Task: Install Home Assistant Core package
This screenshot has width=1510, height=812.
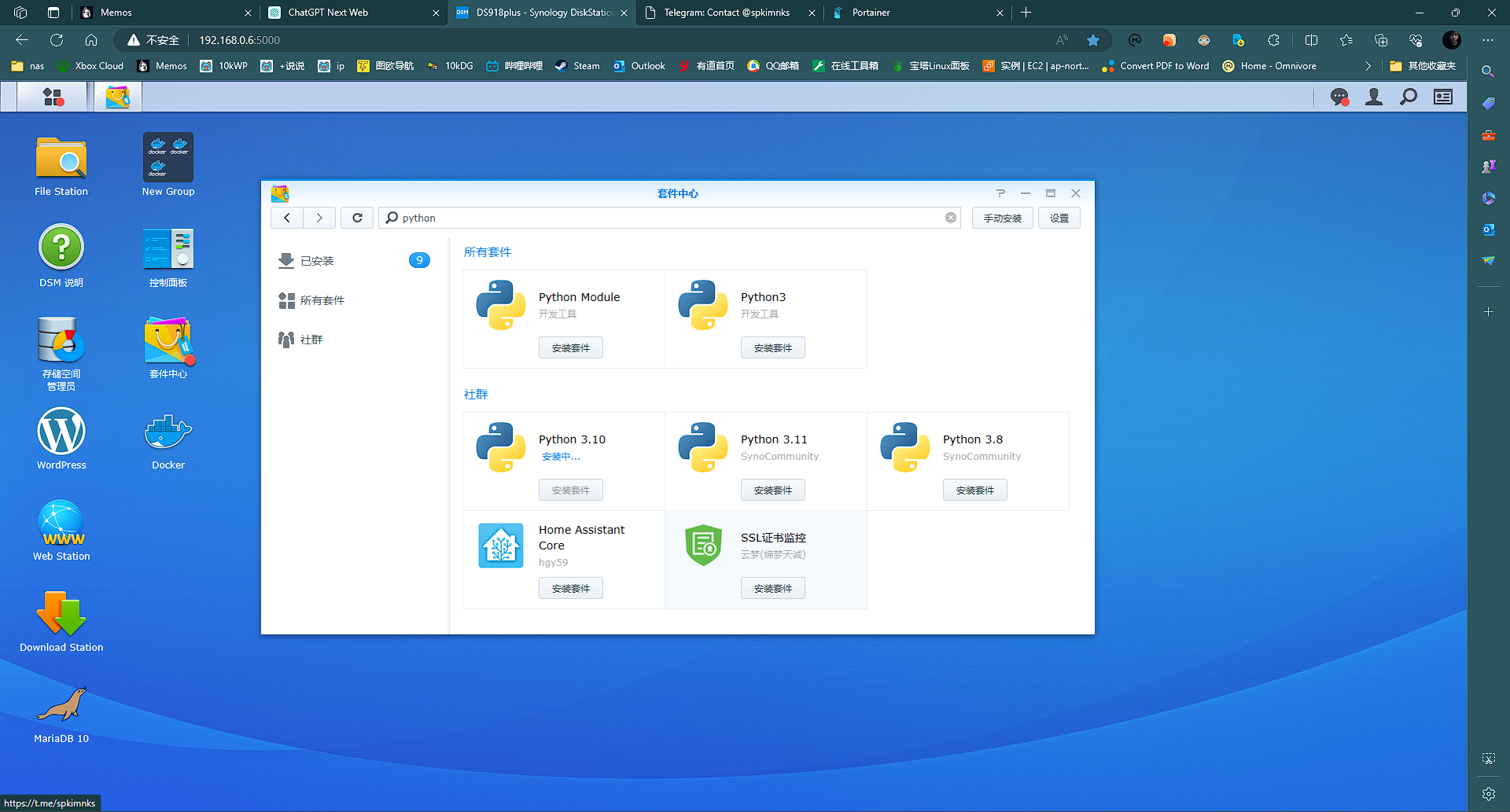Action: click(x=571, y=588)
